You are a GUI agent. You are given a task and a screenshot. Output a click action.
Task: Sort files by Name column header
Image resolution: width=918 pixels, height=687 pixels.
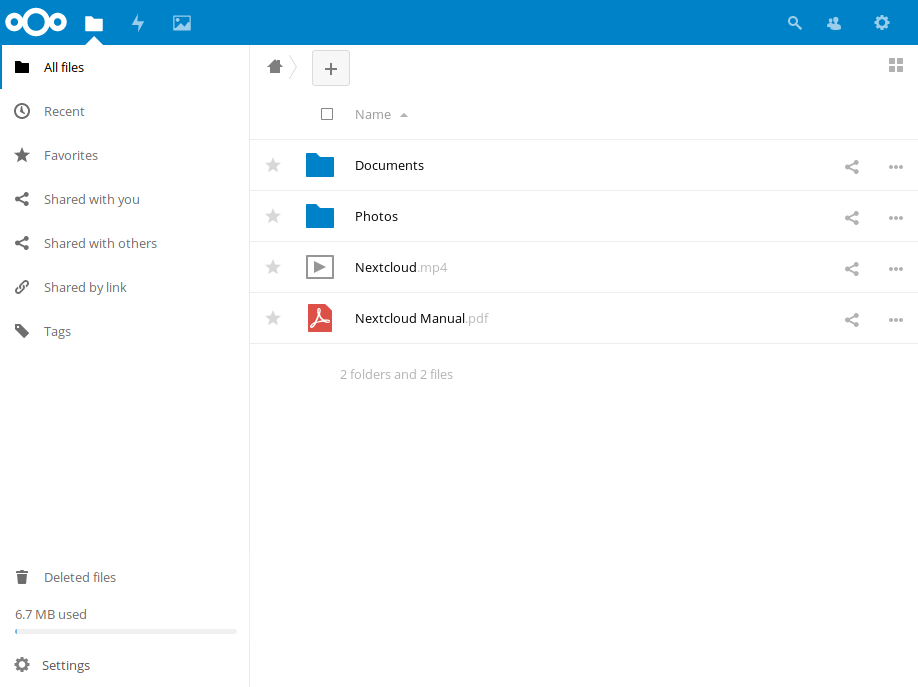[373, 115]
